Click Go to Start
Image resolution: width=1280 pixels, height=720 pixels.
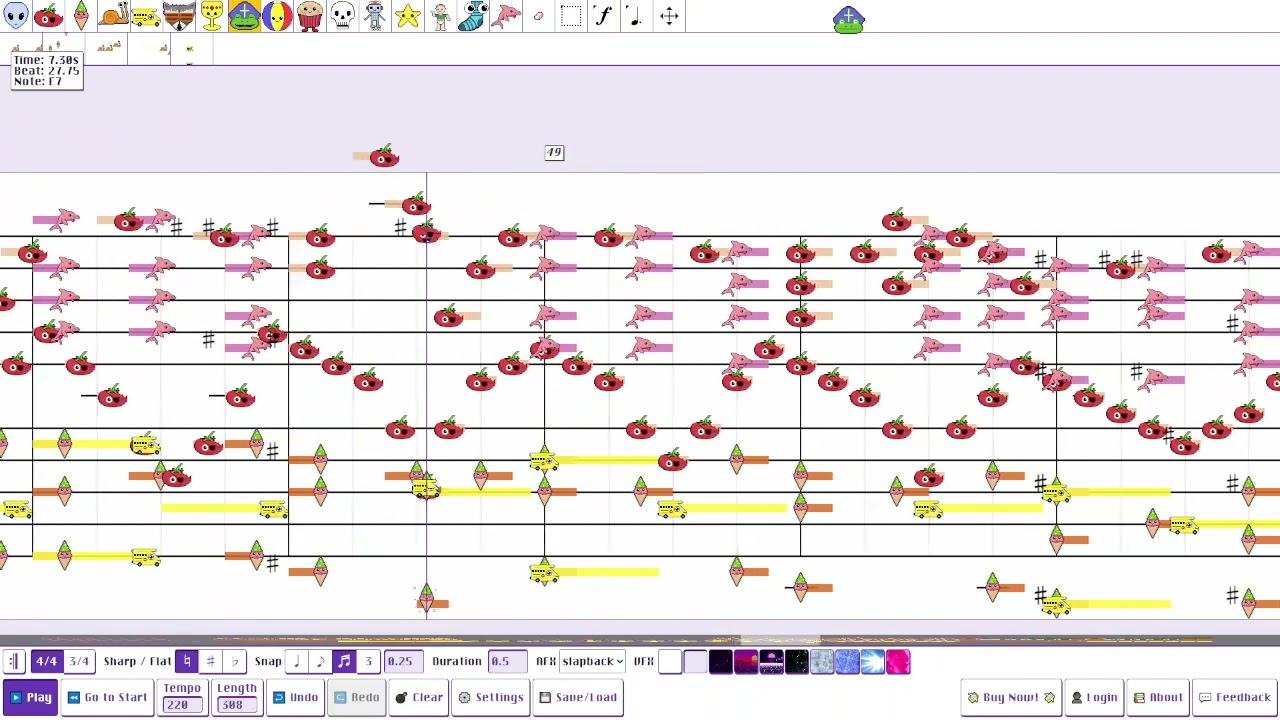[107, 697]
